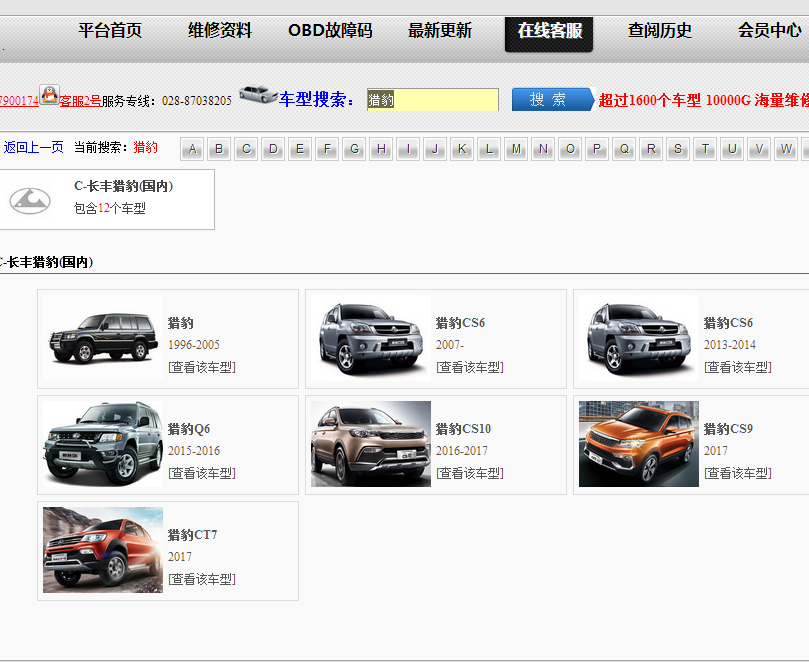The image size is (809, 662).
Task: Click 查看该车型 for 猎豹CS9
Action: click(738, 473)
